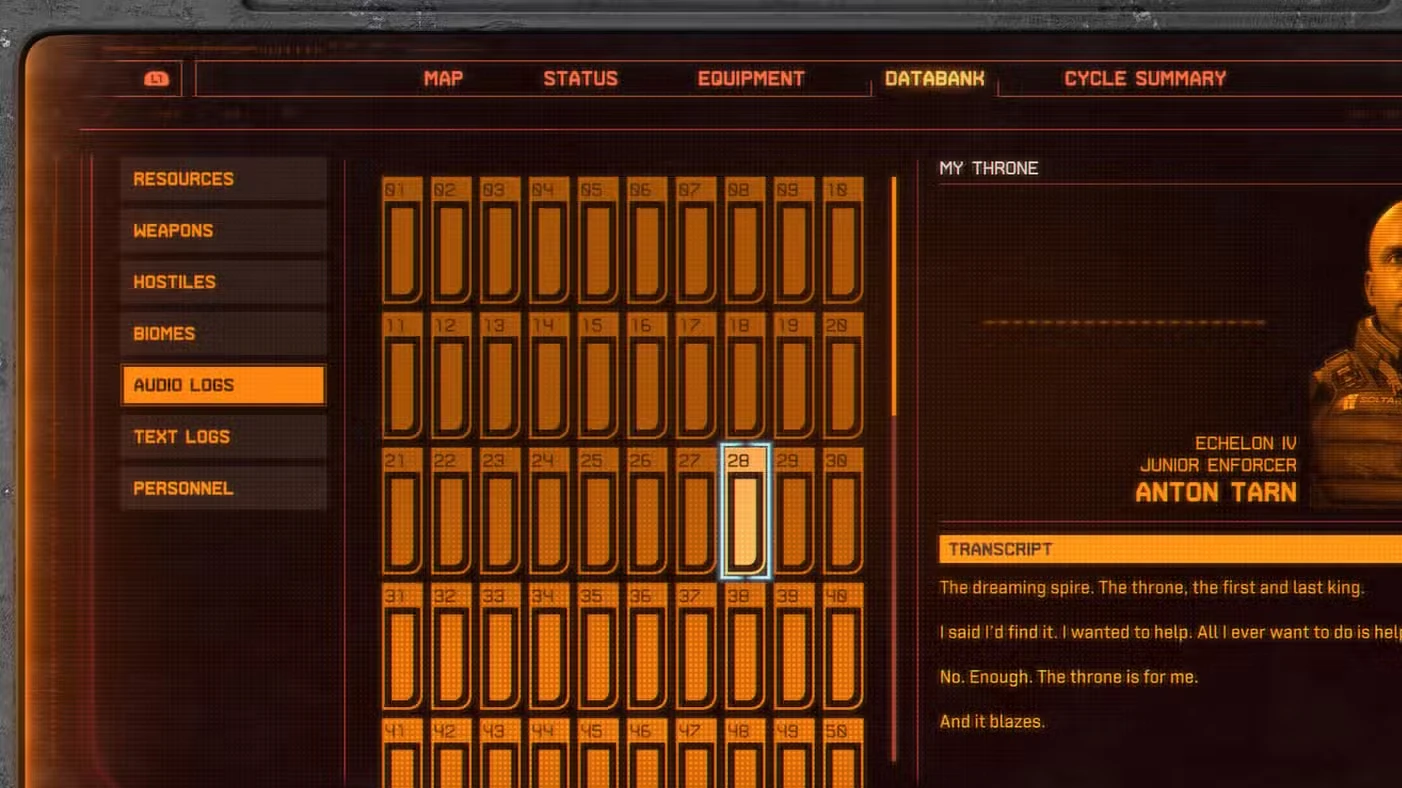
Task: Click the audio waveform dashed line
Action: click(x=1124, y=322)
